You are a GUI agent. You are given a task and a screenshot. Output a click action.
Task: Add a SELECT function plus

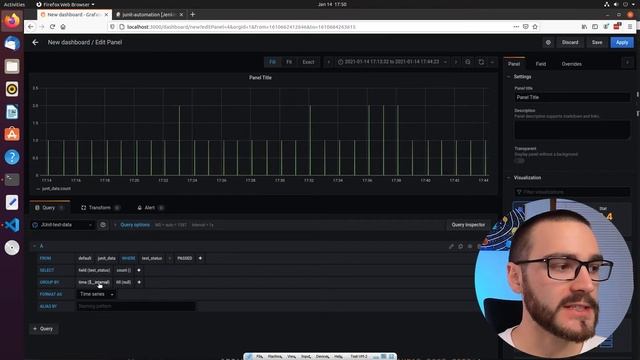pos(139,270)
